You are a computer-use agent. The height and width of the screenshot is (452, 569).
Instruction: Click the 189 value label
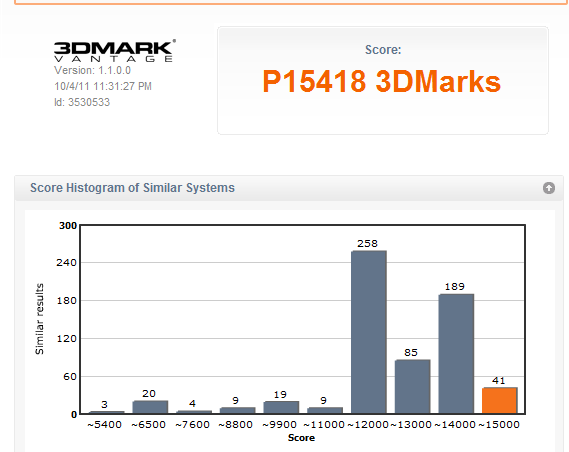455,287
